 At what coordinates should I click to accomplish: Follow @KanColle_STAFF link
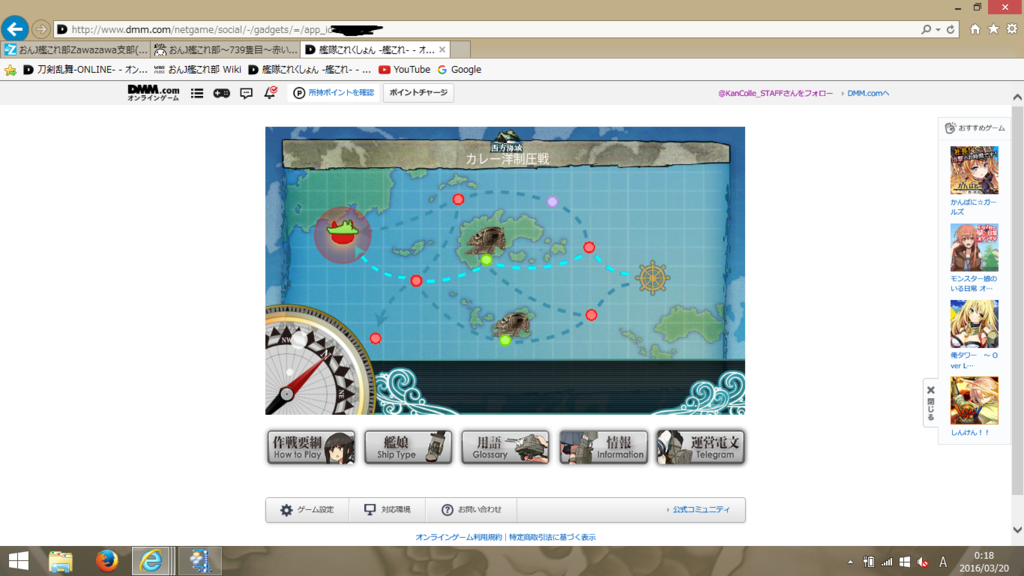776,93
